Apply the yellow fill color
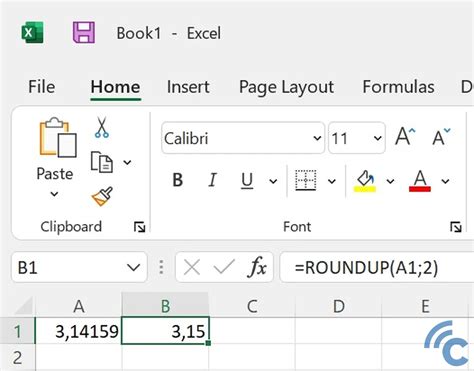Viewport: 474px width, 371px height. click(x=365, y=181)
